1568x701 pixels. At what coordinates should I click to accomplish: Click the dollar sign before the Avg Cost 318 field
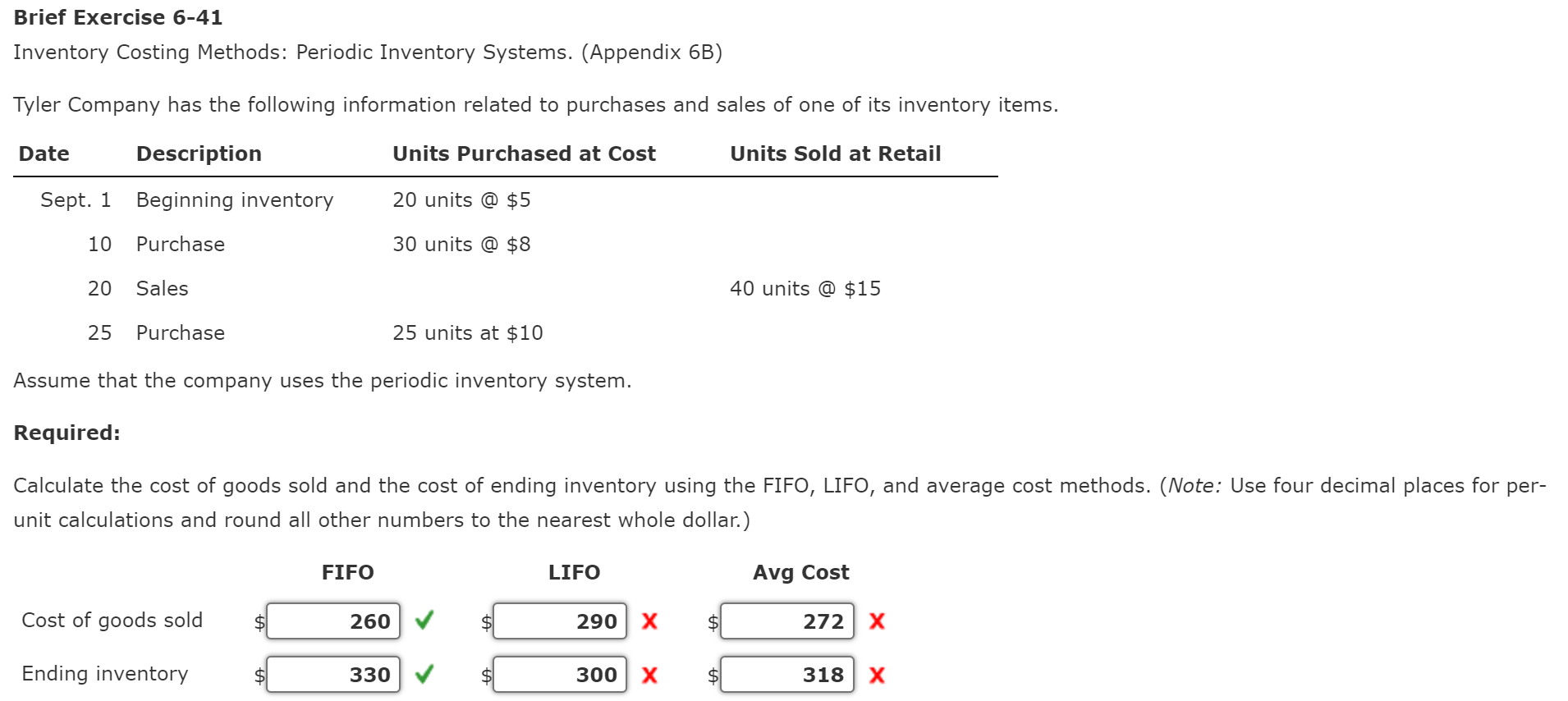click(x=713, y=675)
